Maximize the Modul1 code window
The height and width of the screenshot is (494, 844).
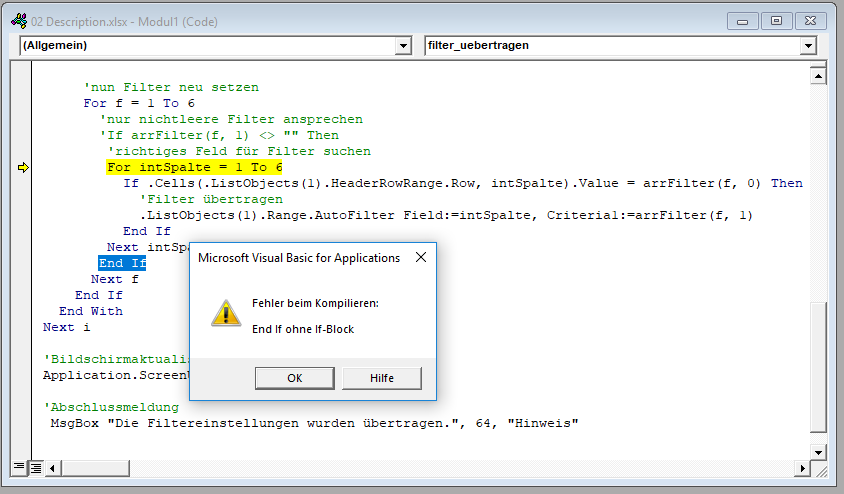(x=774, y=20)
